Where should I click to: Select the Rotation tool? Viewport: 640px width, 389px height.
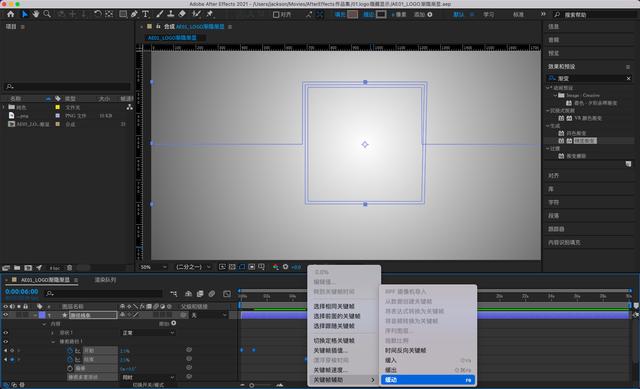(x=98, y=14)
